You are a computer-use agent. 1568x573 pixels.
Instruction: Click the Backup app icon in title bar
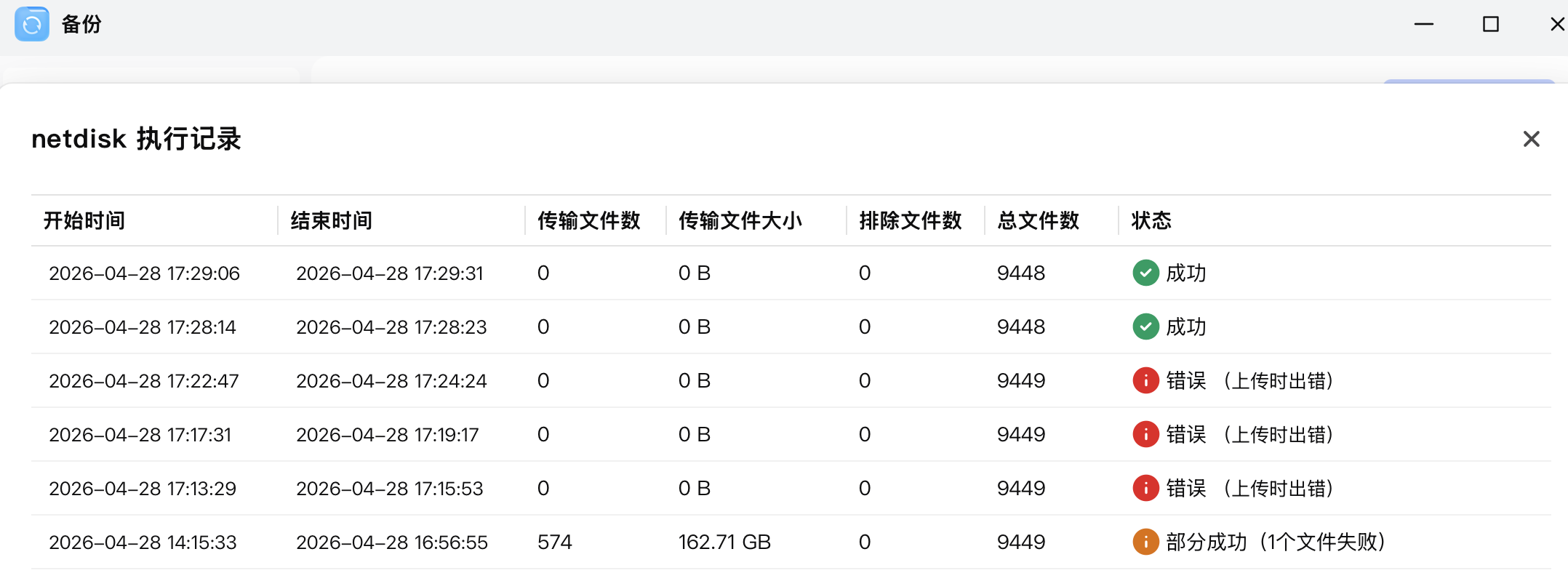[32, 24]
